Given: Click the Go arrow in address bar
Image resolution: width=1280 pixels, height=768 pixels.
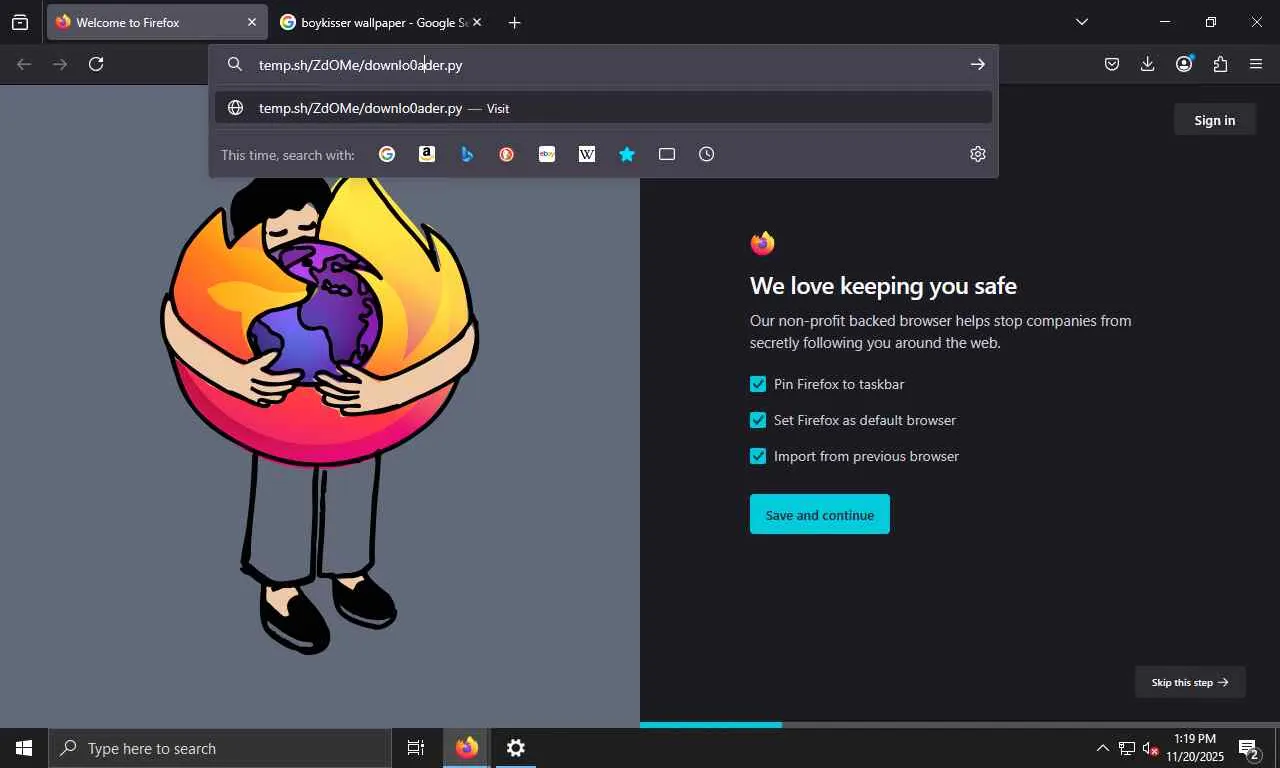Looking at the screenshot, I should point(977,64).
